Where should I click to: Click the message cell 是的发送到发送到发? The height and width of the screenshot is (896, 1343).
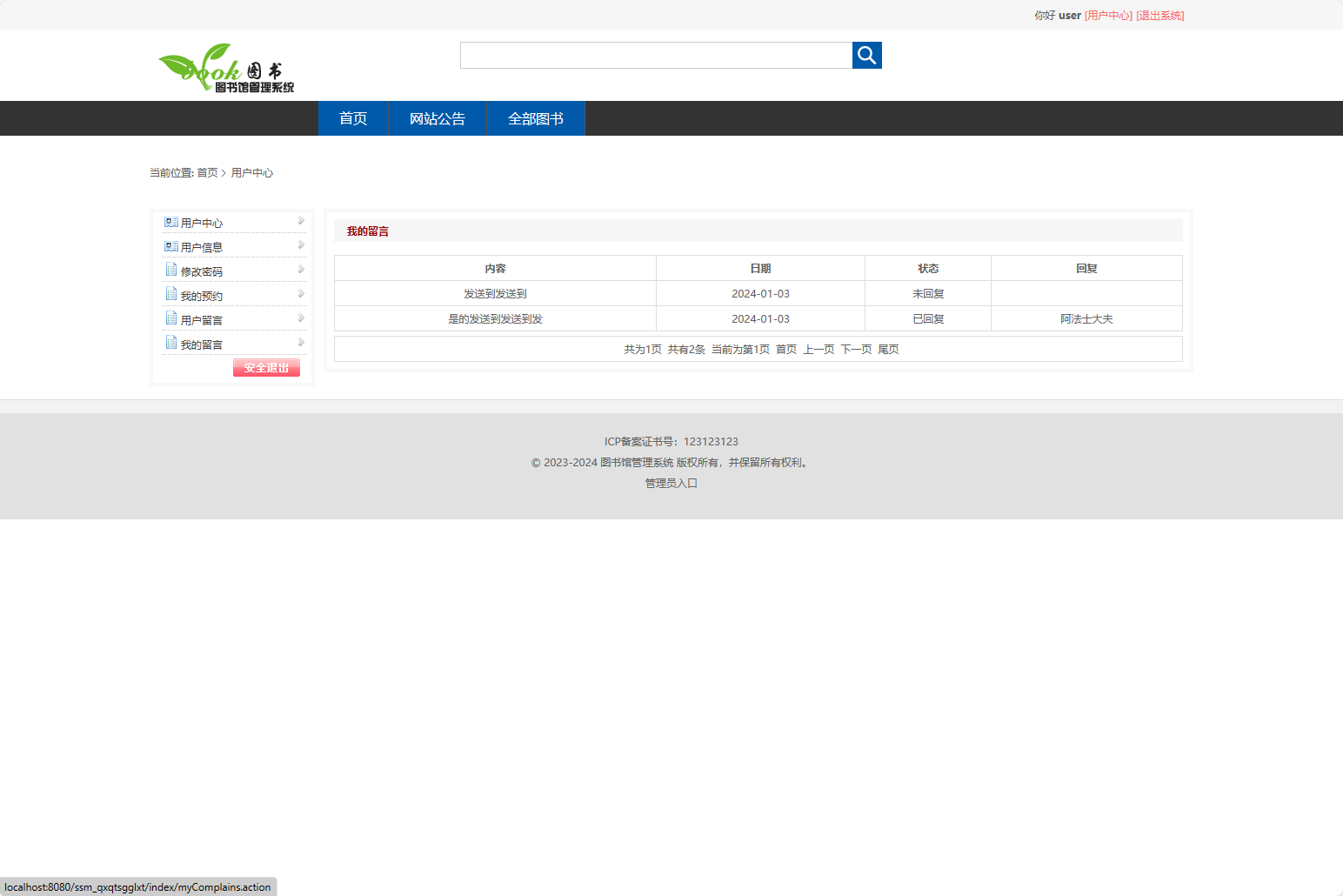[495, 319]
